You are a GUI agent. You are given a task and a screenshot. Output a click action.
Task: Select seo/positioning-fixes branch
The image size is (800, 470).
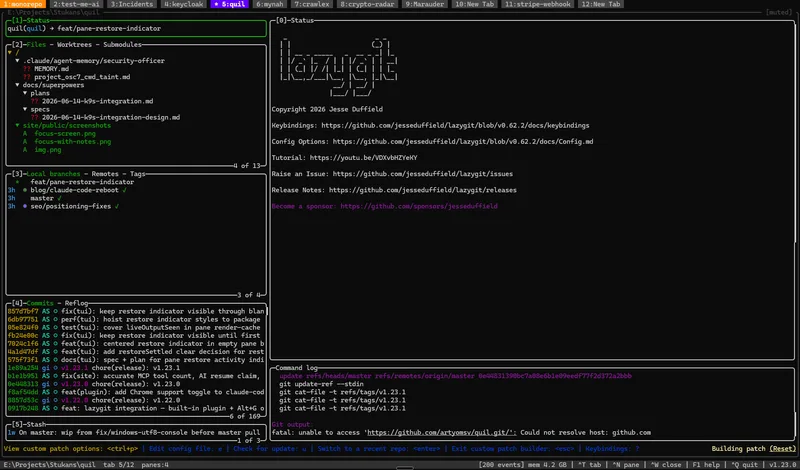[136, 207]
